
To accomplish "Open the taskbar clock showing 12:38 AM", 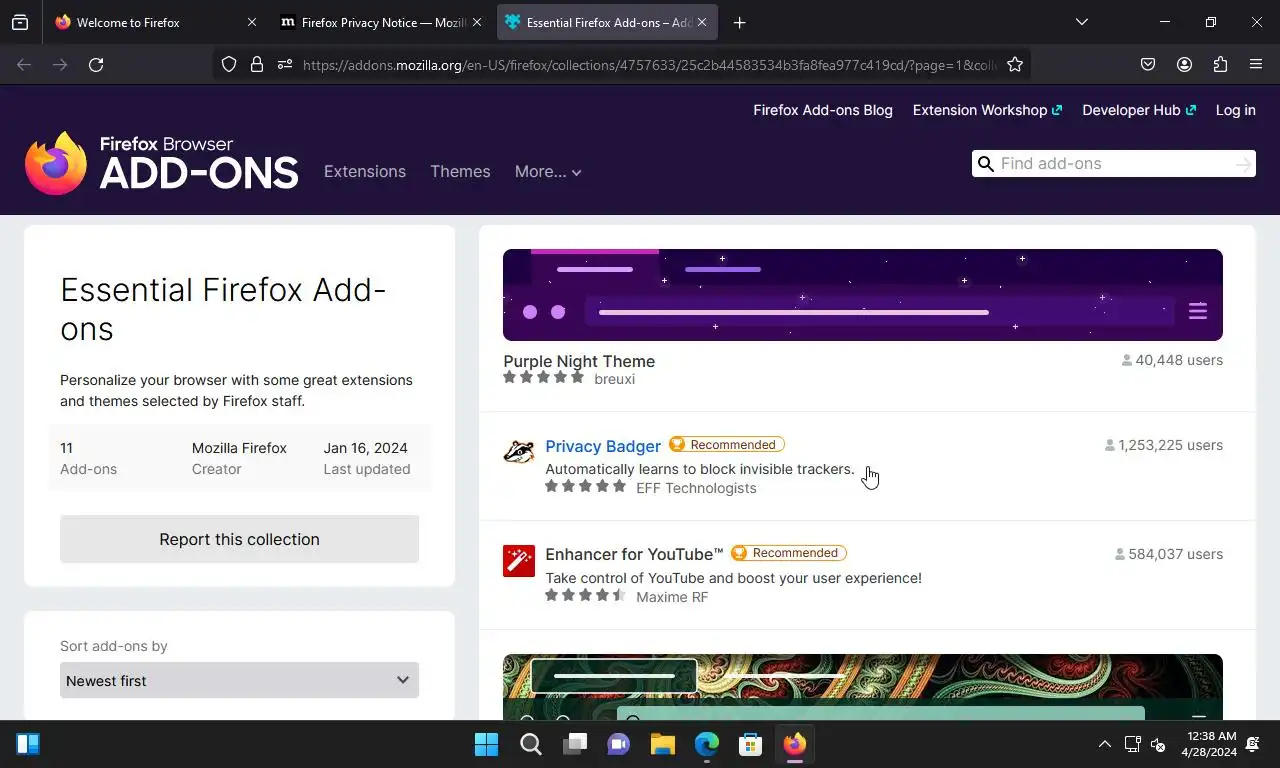I will click(x=1209, y=744).
